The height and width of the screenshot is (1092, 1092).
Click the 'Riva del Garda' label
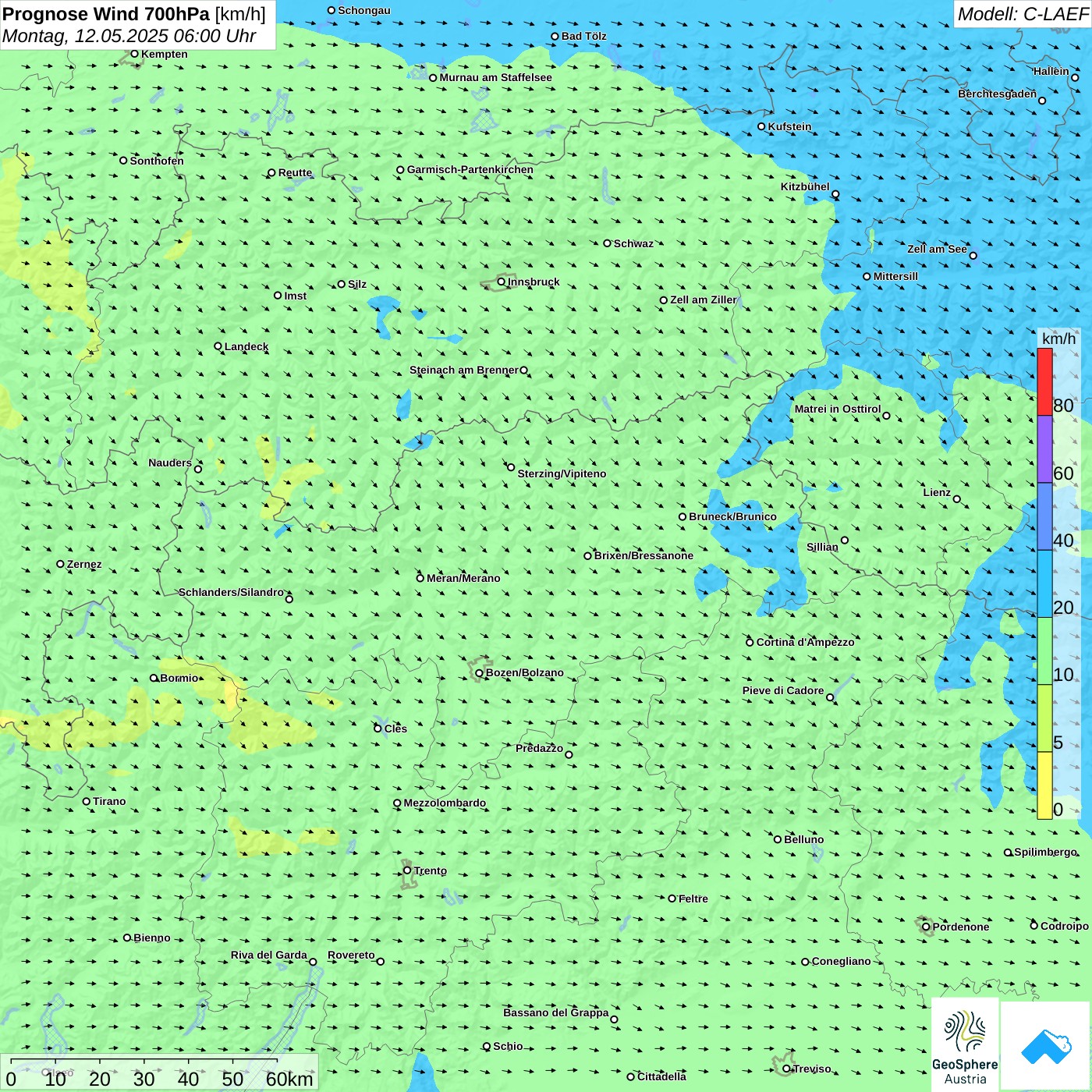[269, 955]
